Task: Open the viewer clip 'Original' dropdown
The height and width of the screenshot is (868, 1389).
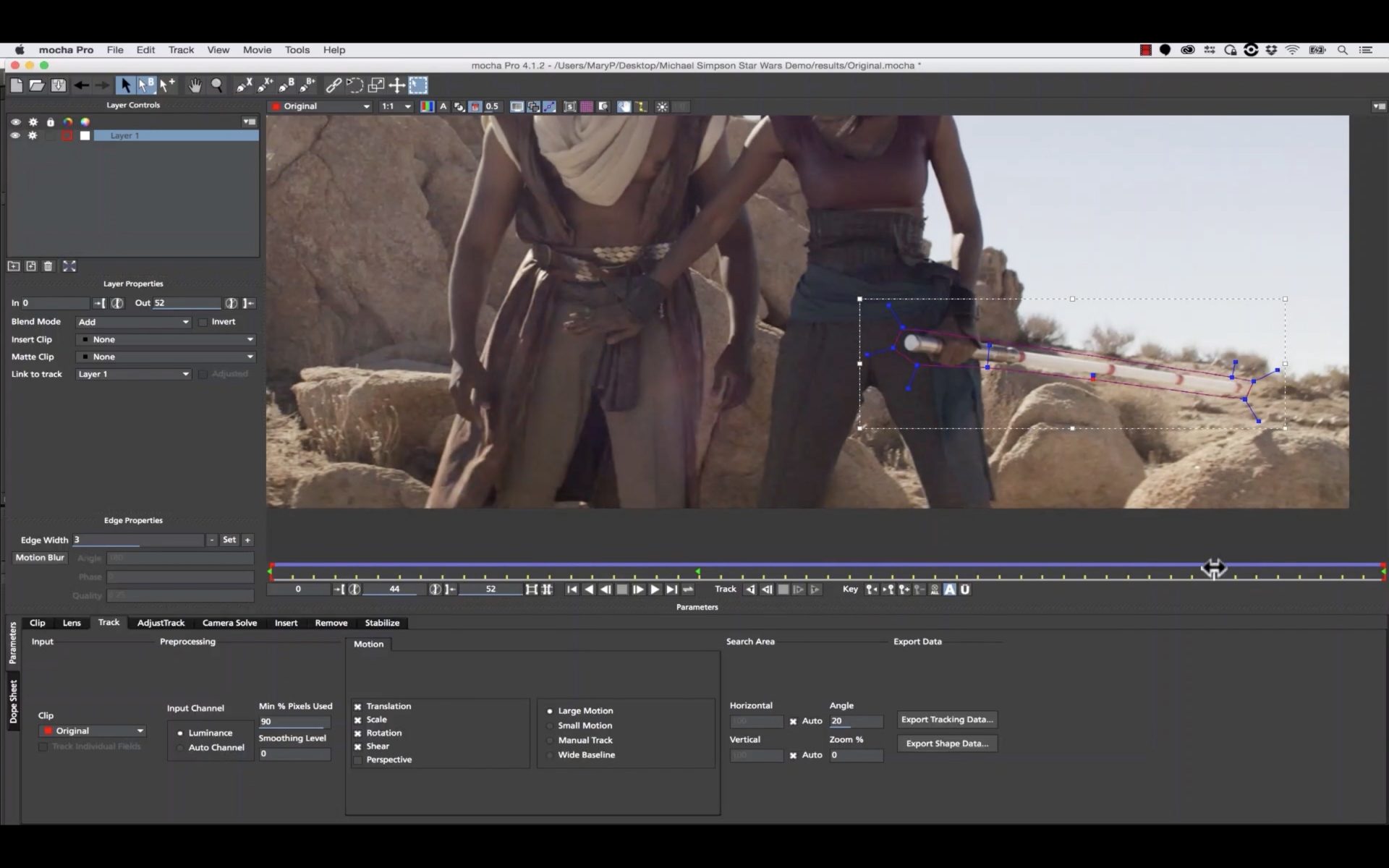Action: (320, 106)
